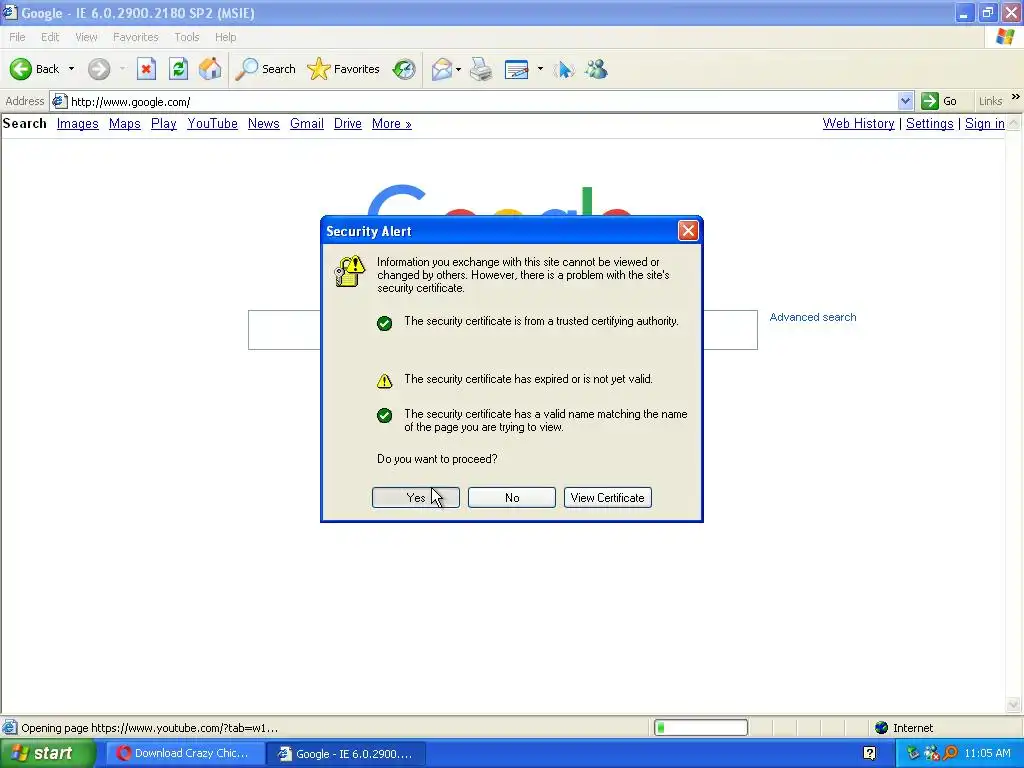Screen dimensions: 1024x768
Task: Click the green Back arrow icon
Action: pos(21,69)
